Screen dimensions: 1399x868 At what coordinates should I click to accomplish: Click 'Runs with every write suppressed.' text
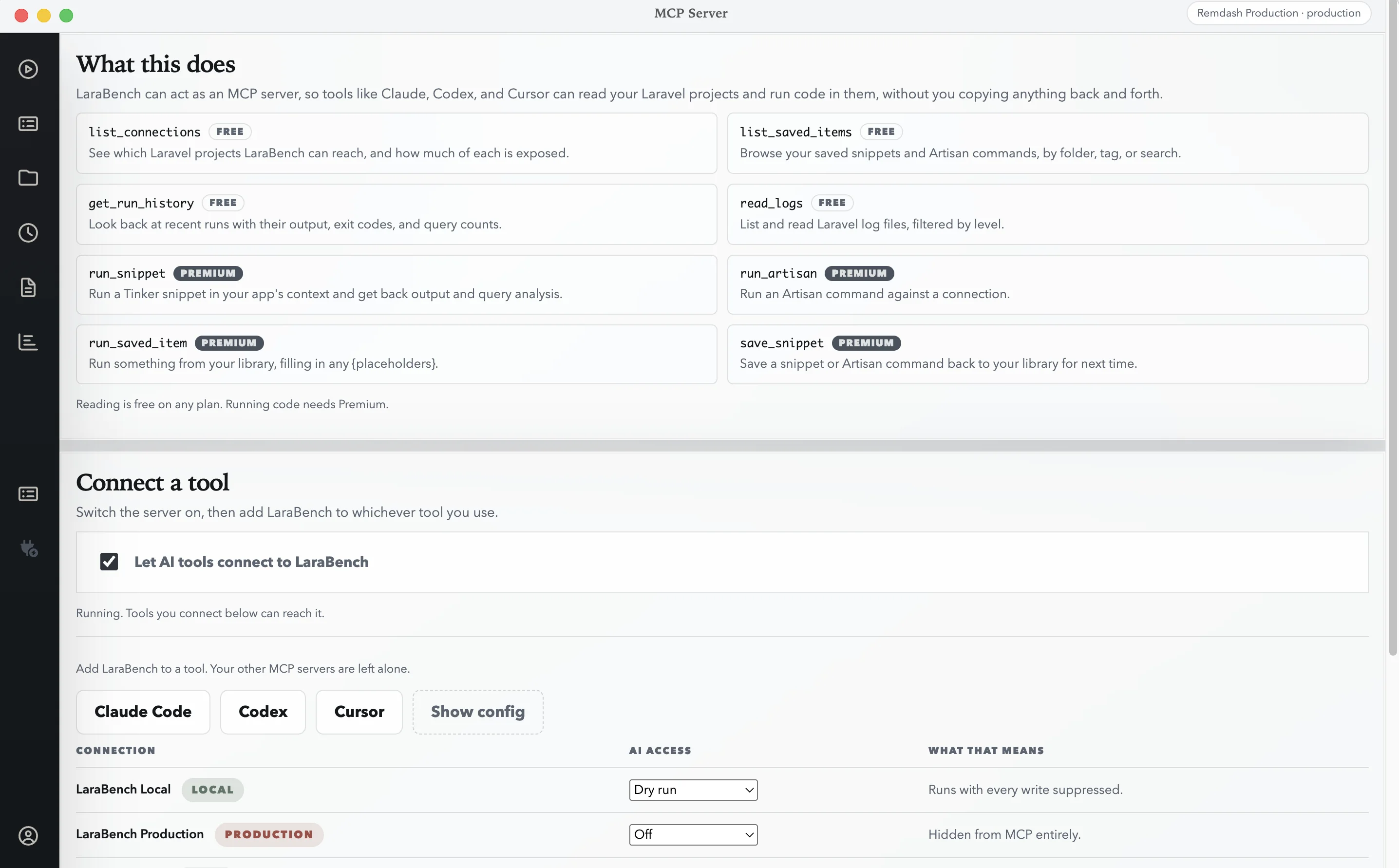(x=1025, y=790)
